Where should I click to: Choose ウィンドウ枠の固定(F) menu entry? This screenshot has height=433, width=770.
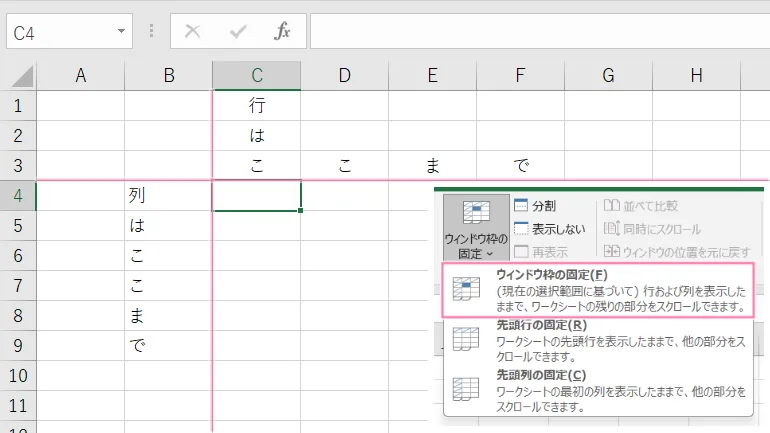tap(598, 290)
